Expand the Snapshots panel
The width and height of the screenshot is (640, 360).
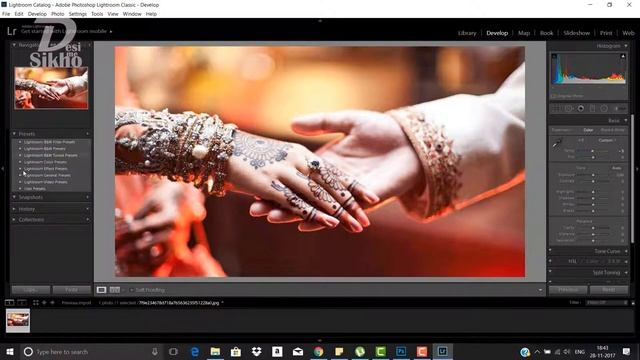click(14, 197)
